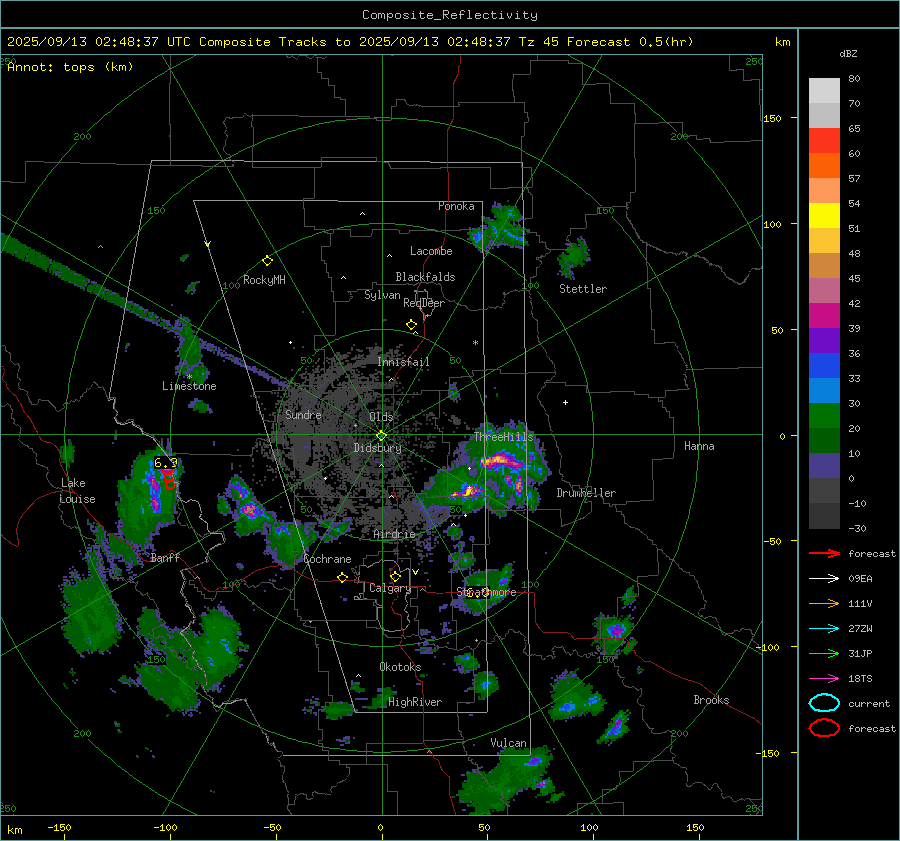The width and height of the screenshot is (900, 841).
Task: Click the Vulcan town label
Action: click(508, 743)
